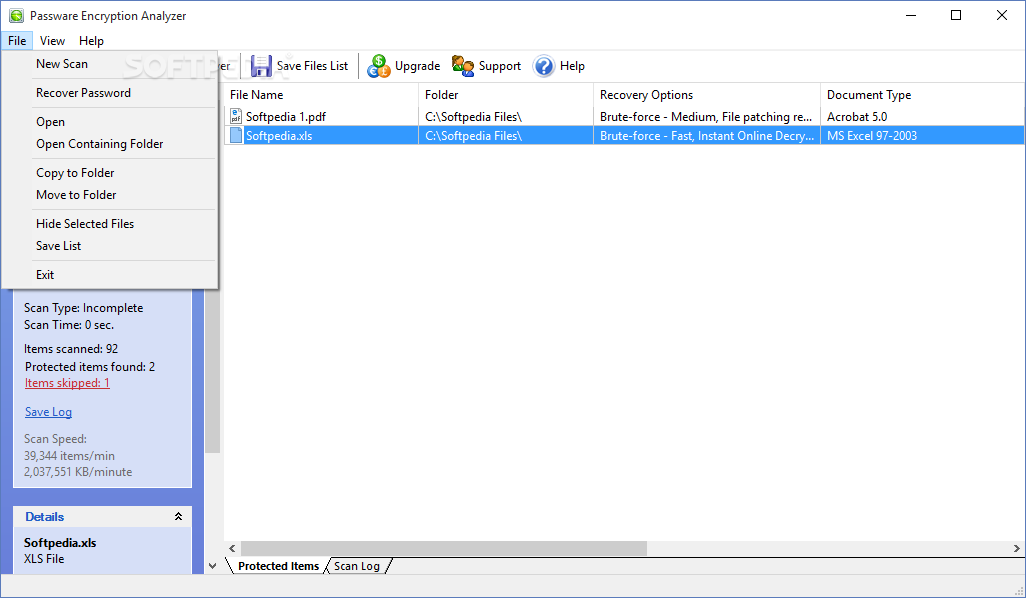The image size is (1026, 598).
Task: Click Save Files List toolbar label
Action: (312, 66)
